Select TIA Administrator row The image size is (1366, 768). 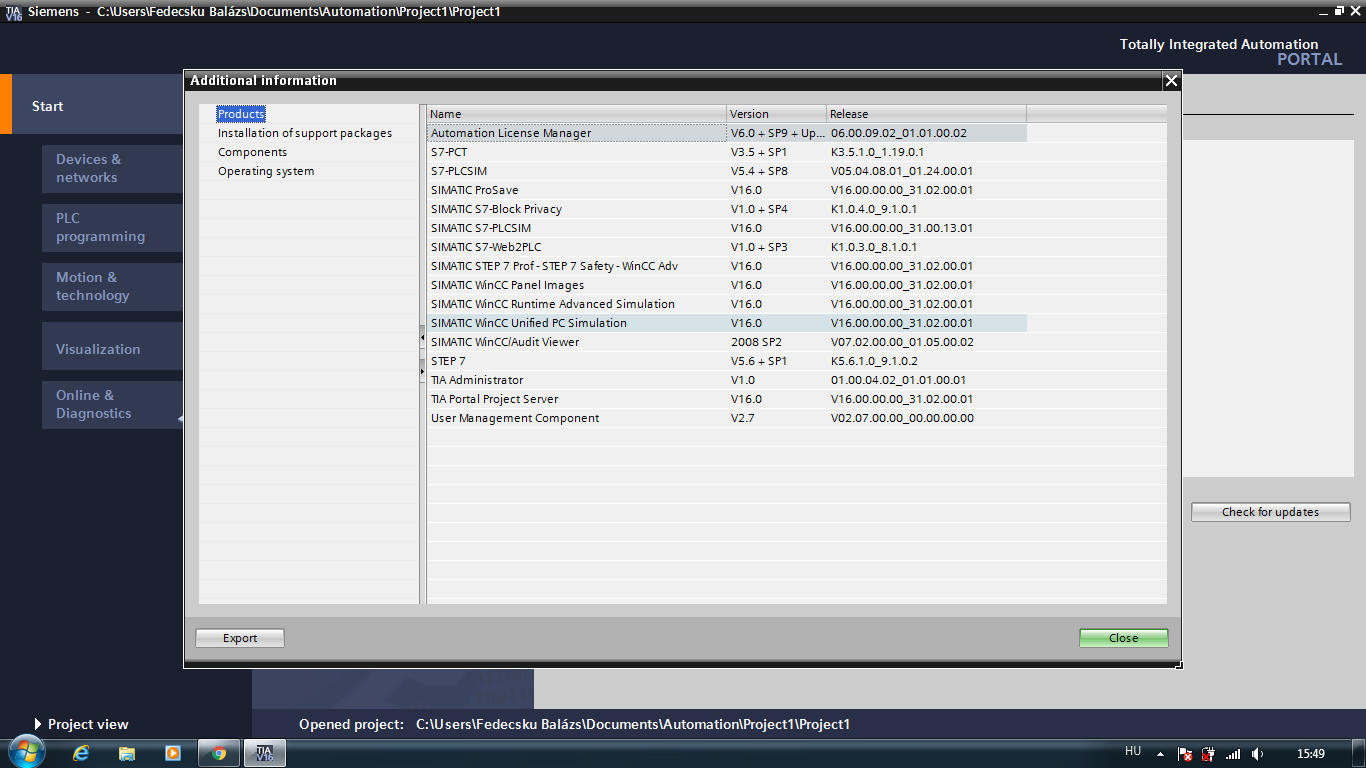click(x=727, y=380)
